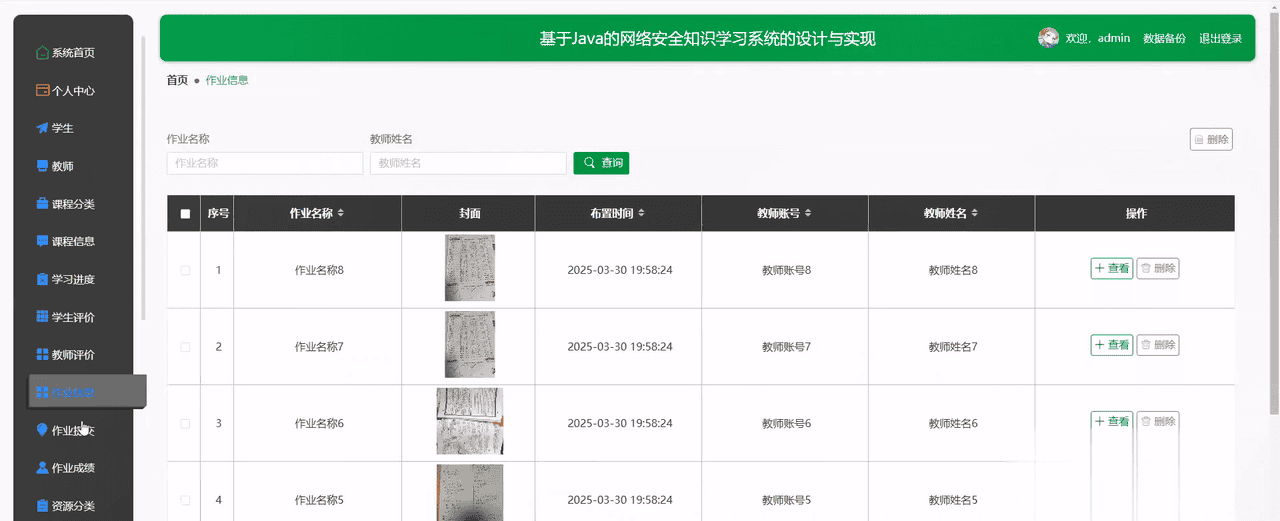Click the 教师账号8 cell

pos(786,270)
